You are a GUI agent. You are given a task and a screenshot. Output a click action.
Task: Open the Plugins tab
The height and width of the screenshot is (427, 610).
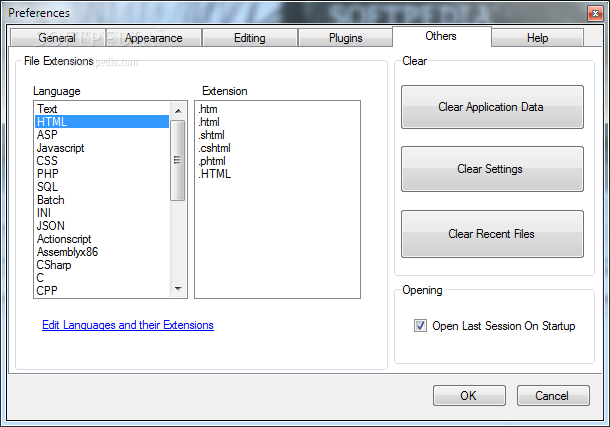(x=345, y=38)
